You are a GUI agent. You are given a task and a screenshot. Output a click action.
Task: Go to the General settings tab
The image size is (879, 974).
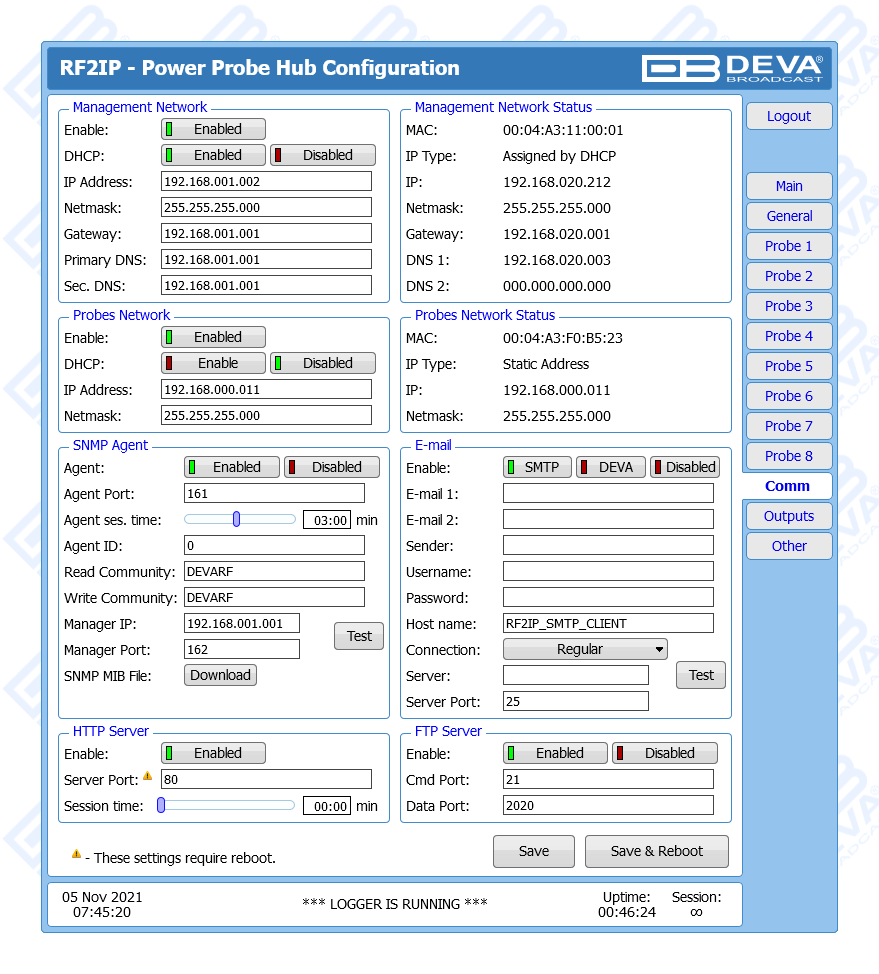click(789, 216)
